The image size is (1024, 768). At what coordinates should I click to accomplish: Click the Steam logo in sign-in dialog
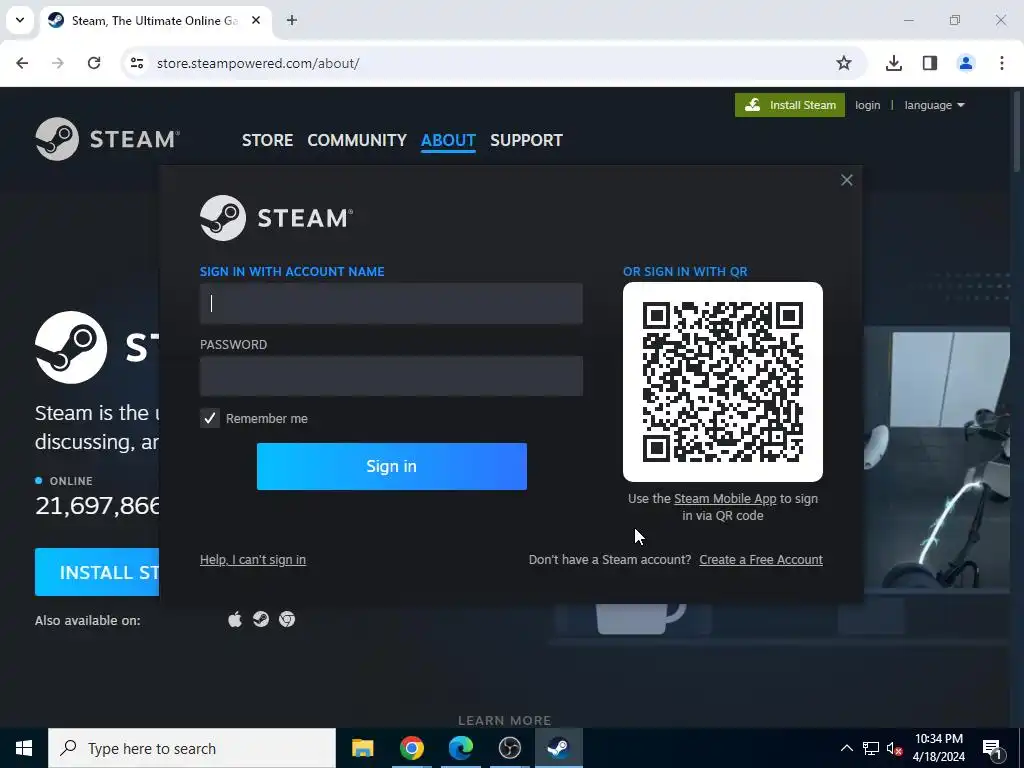[276, 218]
